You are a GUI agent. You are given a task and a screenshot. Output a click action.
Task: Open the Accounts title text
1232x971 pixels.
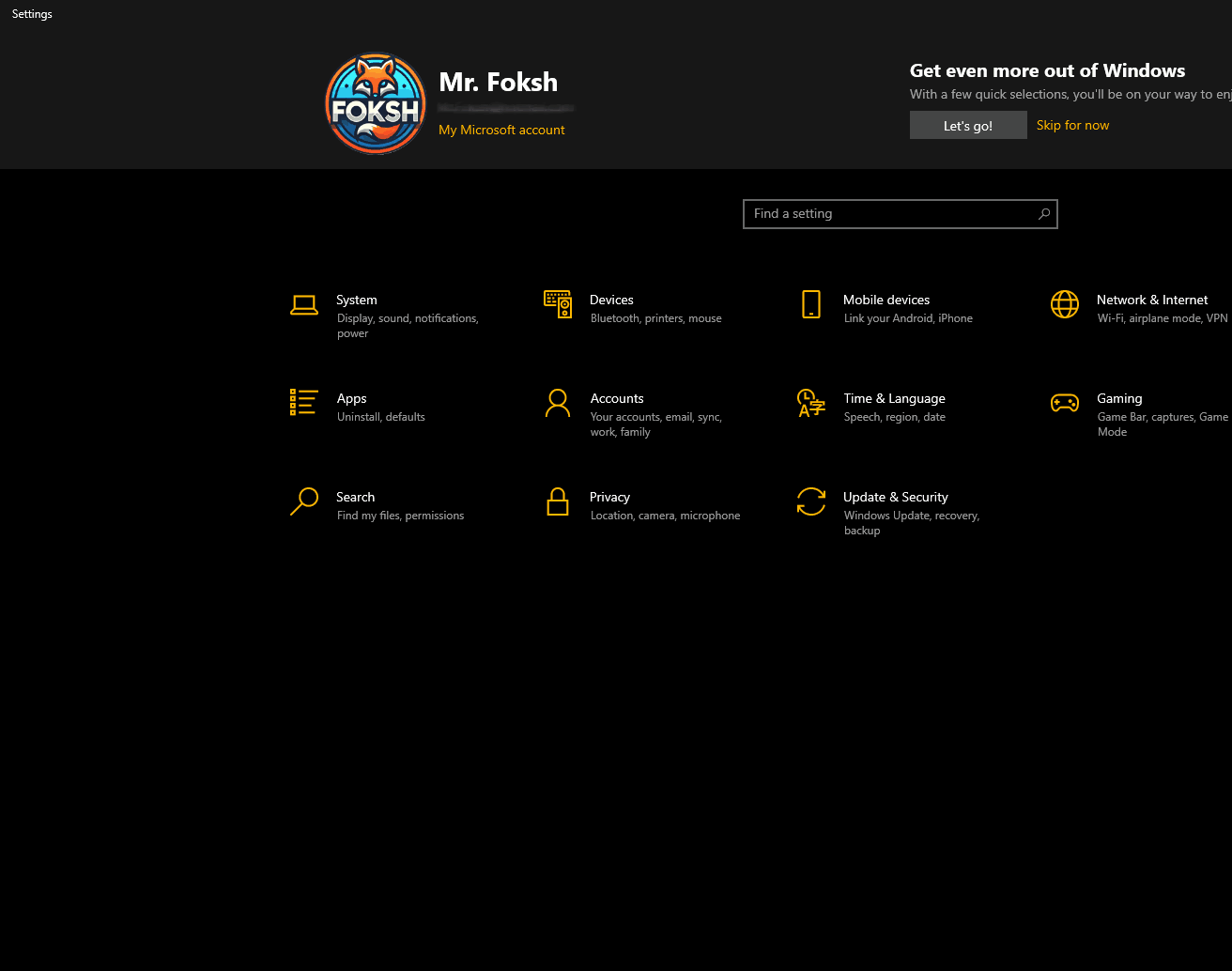(617, 398)
